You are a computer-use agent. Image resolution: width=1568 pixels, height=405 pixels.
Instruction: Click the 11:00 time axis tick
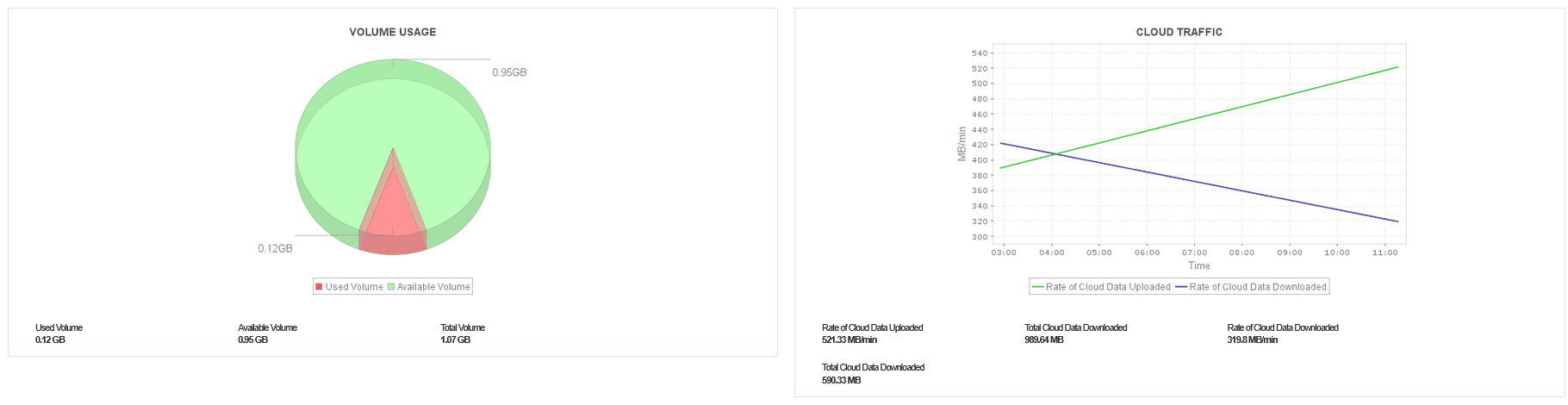1384,252
